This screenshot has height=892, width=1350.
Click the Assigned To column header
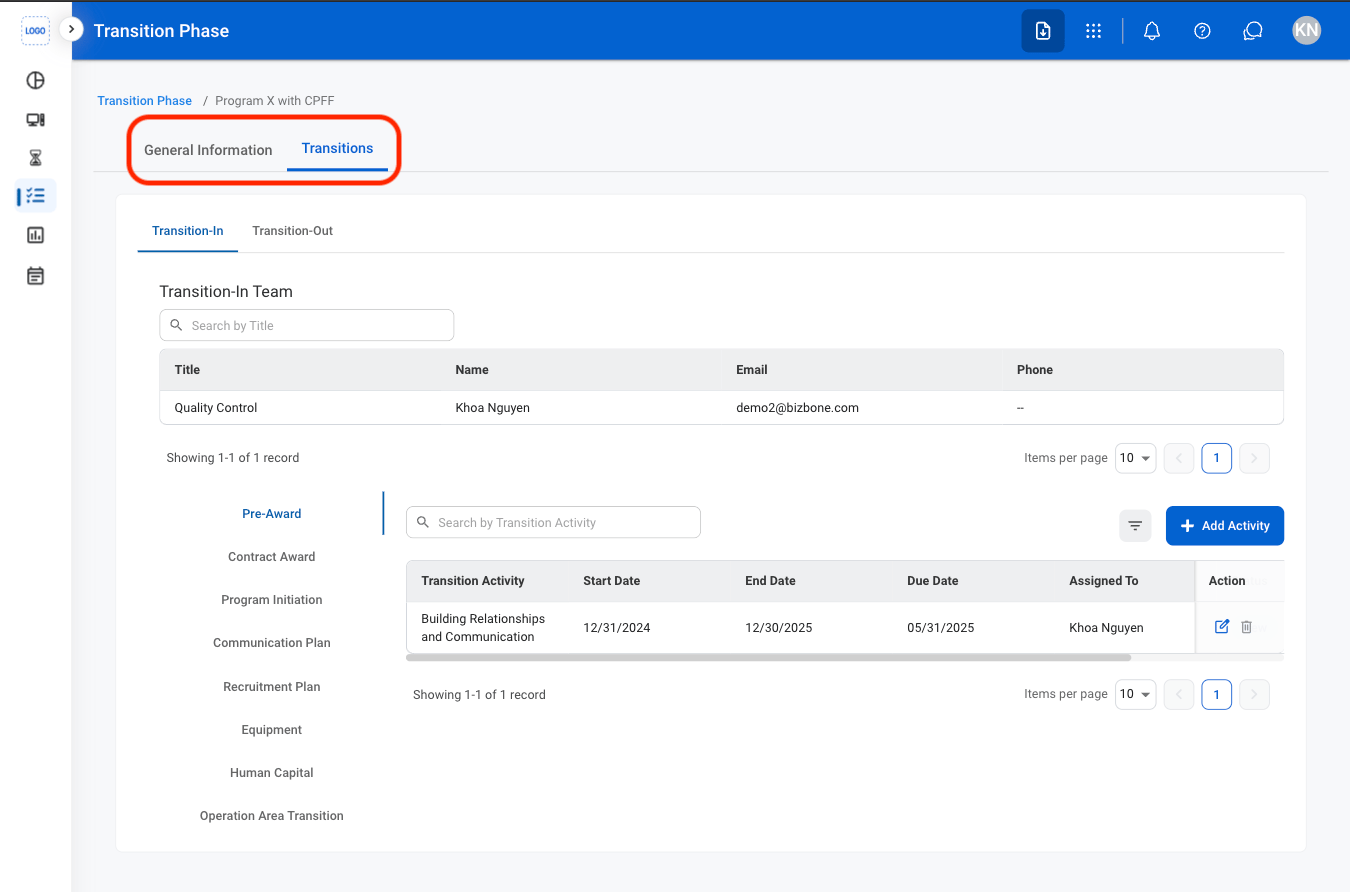[x=1104, y=581]
